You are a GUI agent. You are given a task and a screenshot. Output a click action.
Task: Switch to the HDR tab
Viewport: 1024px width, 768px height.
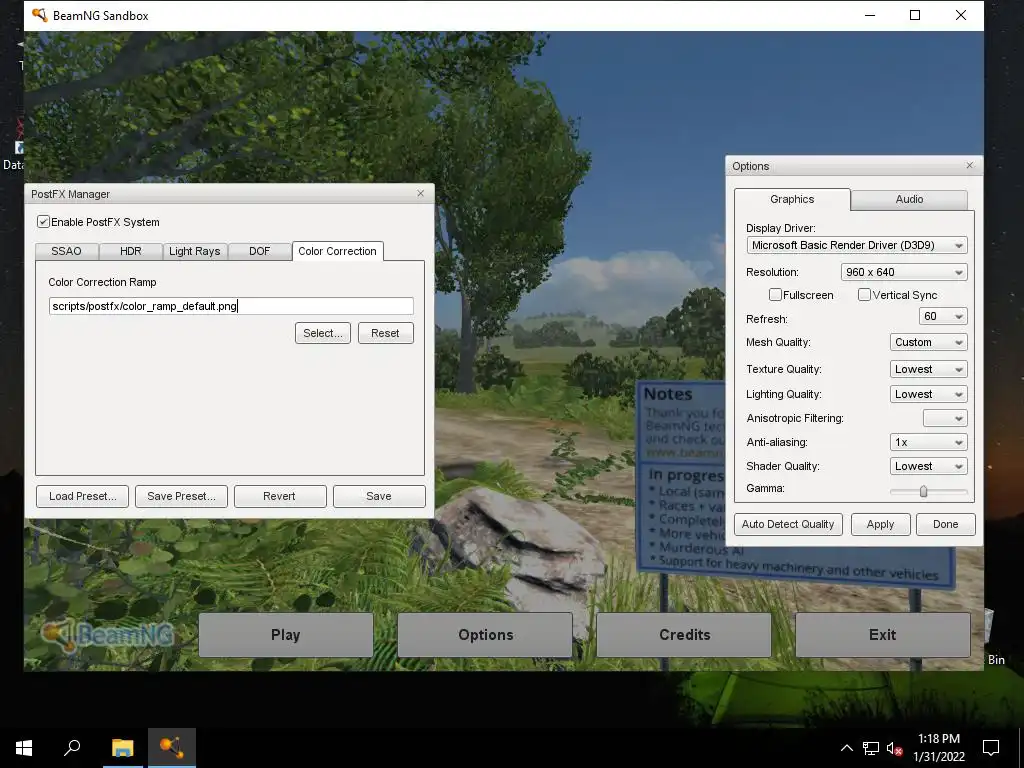point(131,251)
